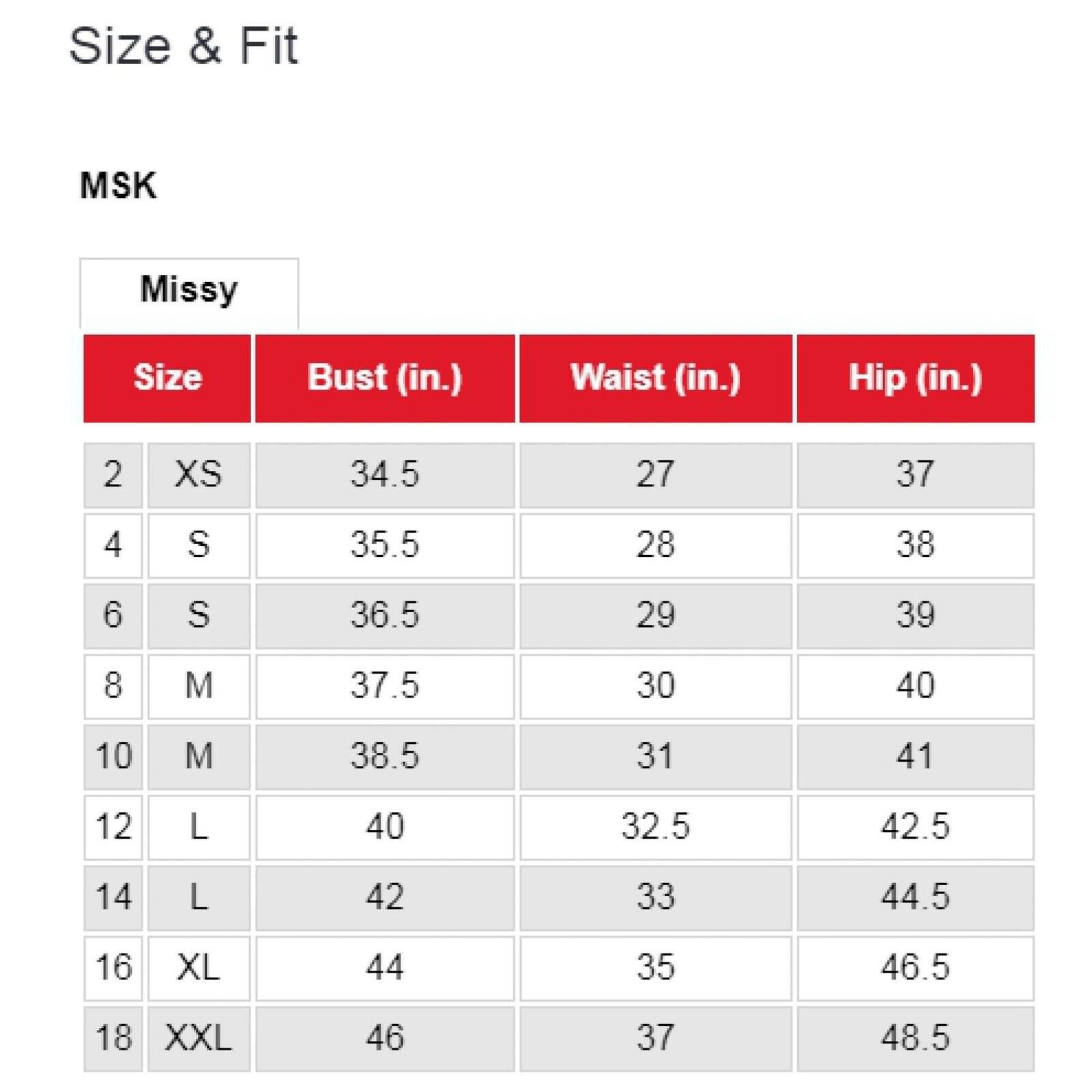Click the MSK brand heading

[118, 186]
